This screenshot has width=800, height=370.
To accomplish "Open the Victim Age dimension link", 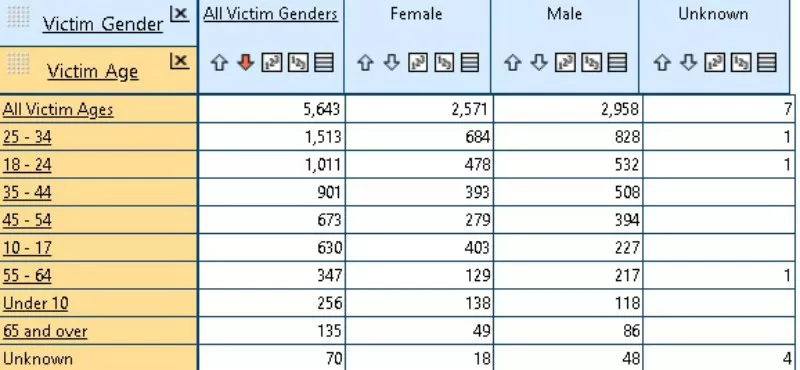I will click(x=92, y=71).
